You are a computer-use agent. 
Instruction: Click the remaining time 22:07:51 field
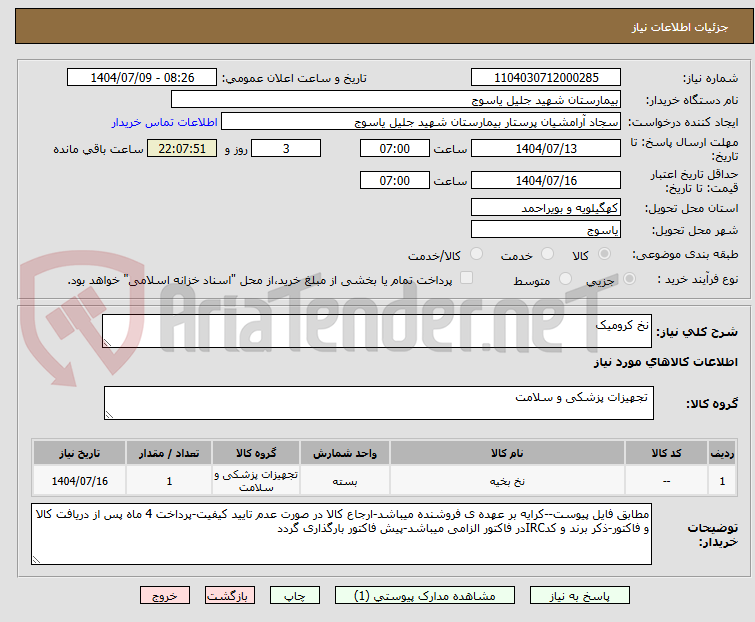pos(182,148)
